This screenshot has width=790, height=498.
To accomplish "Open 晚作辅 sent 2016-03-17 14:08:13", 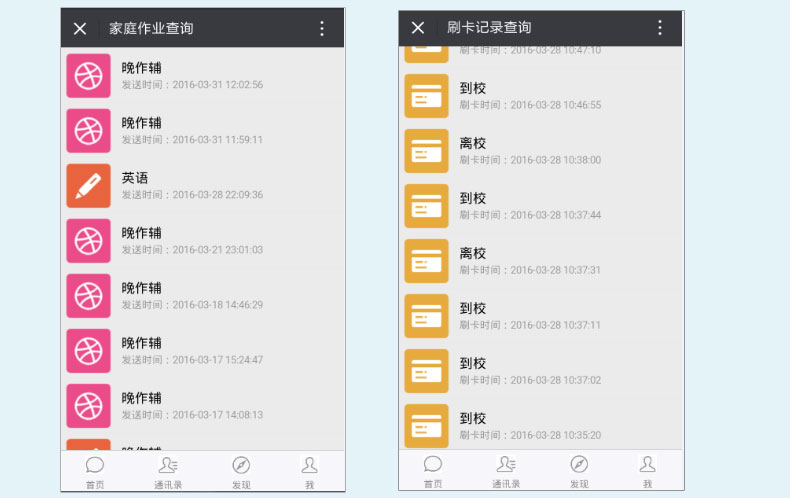I will tap(203, 406).
